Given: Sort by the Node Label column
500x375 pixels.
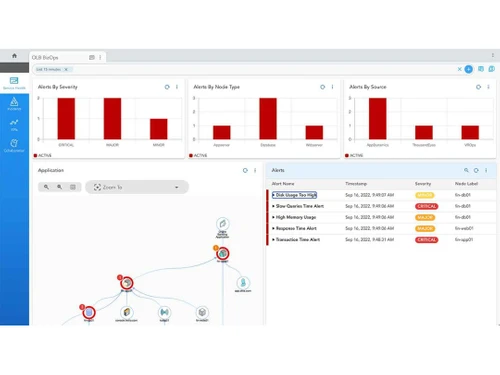Looking at the screenshot, I should [x=466, y=184].
